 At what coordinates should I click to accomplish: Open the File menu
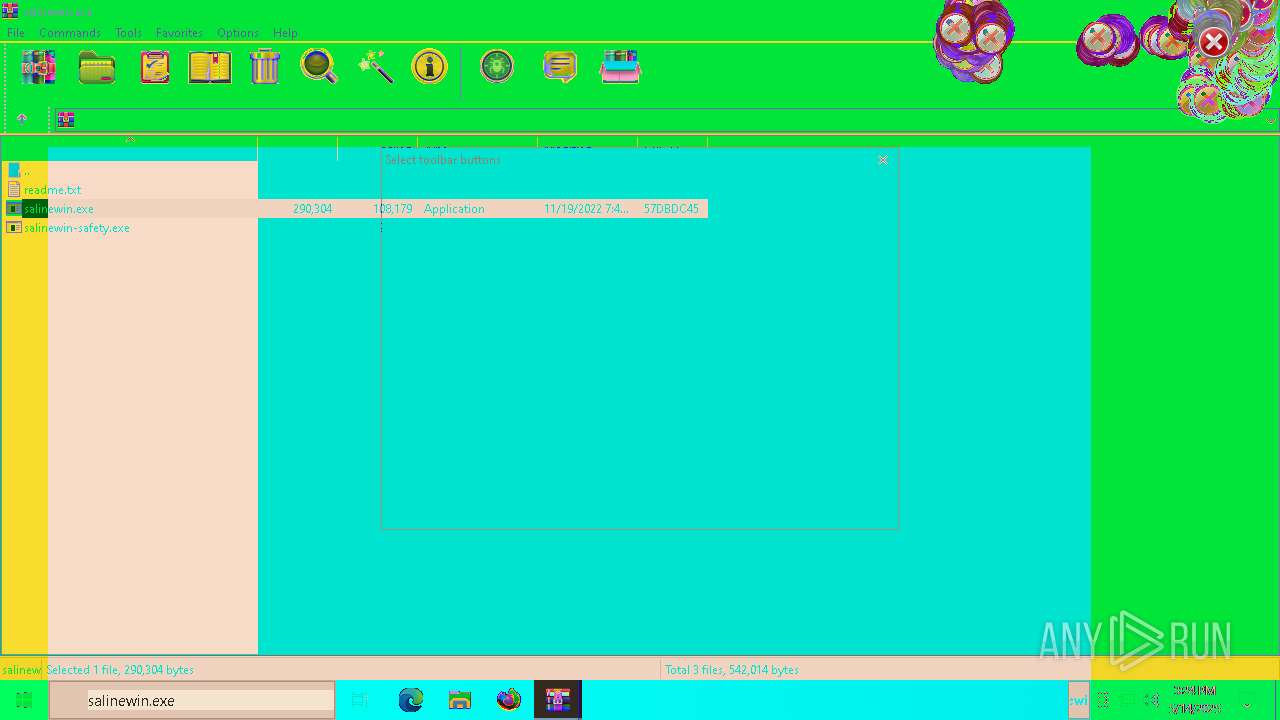pyautogui.click(x=16, y=33)
